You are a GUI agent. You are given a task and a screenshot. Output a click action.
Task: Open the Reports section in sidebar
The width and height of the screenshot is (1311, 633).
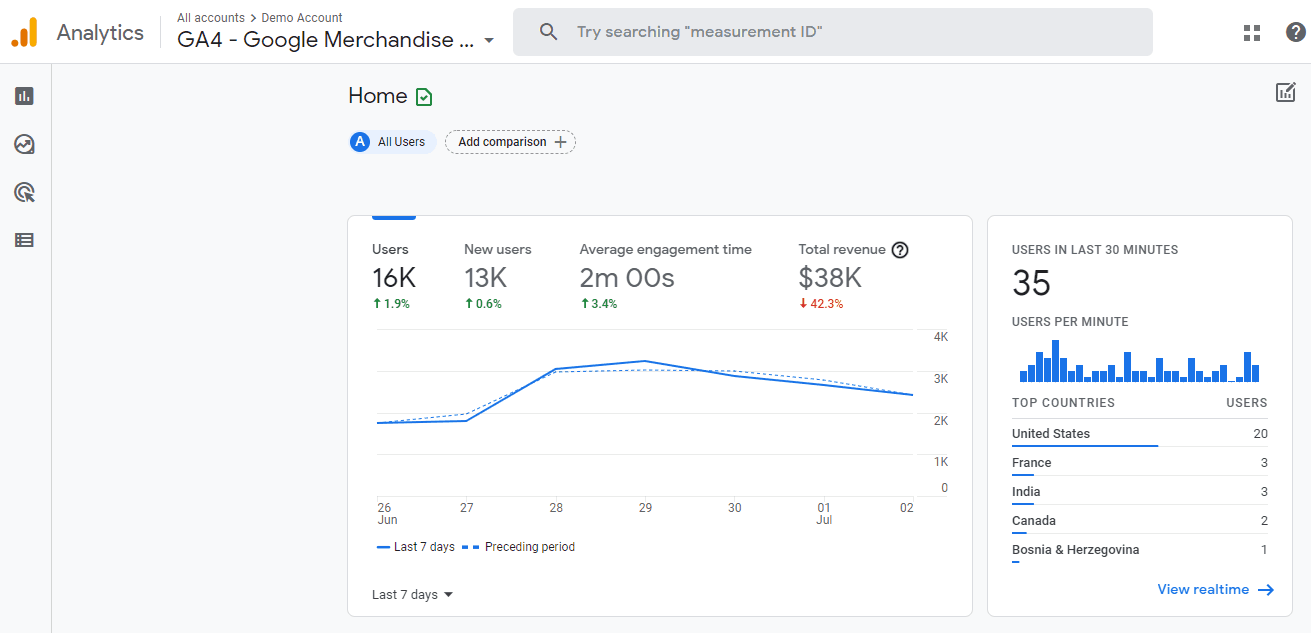(24, 96)
